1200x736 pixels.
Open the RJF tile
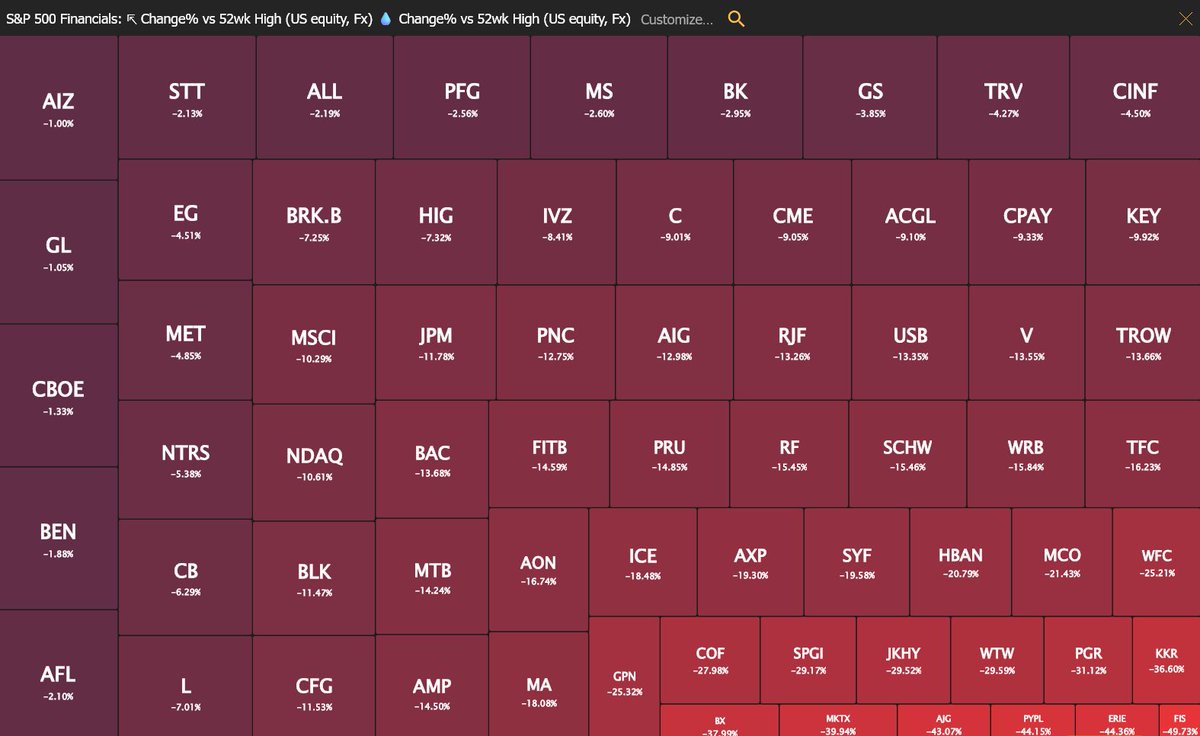[793, 343]
